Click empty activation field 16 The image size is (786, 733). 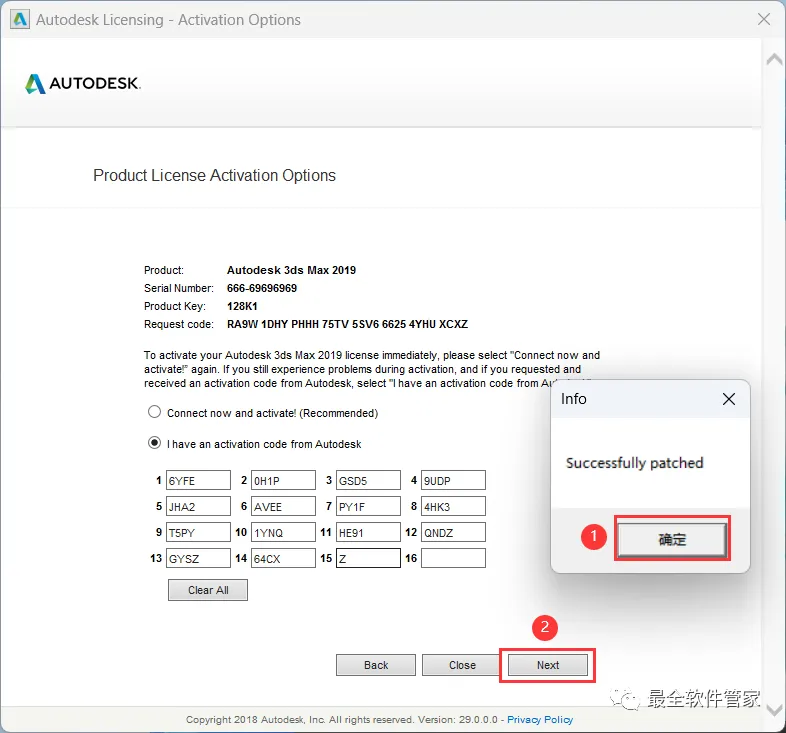tap(453, 559)
